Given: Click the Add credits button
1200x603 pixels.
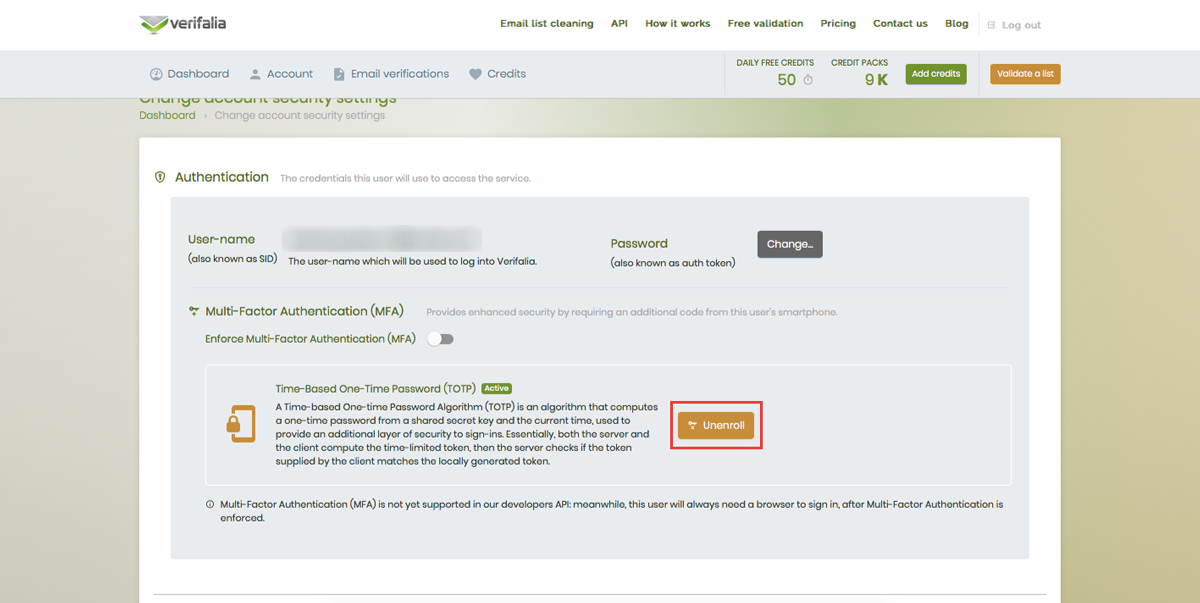Looking at the screenshot, I should click(x=936, y=74).
